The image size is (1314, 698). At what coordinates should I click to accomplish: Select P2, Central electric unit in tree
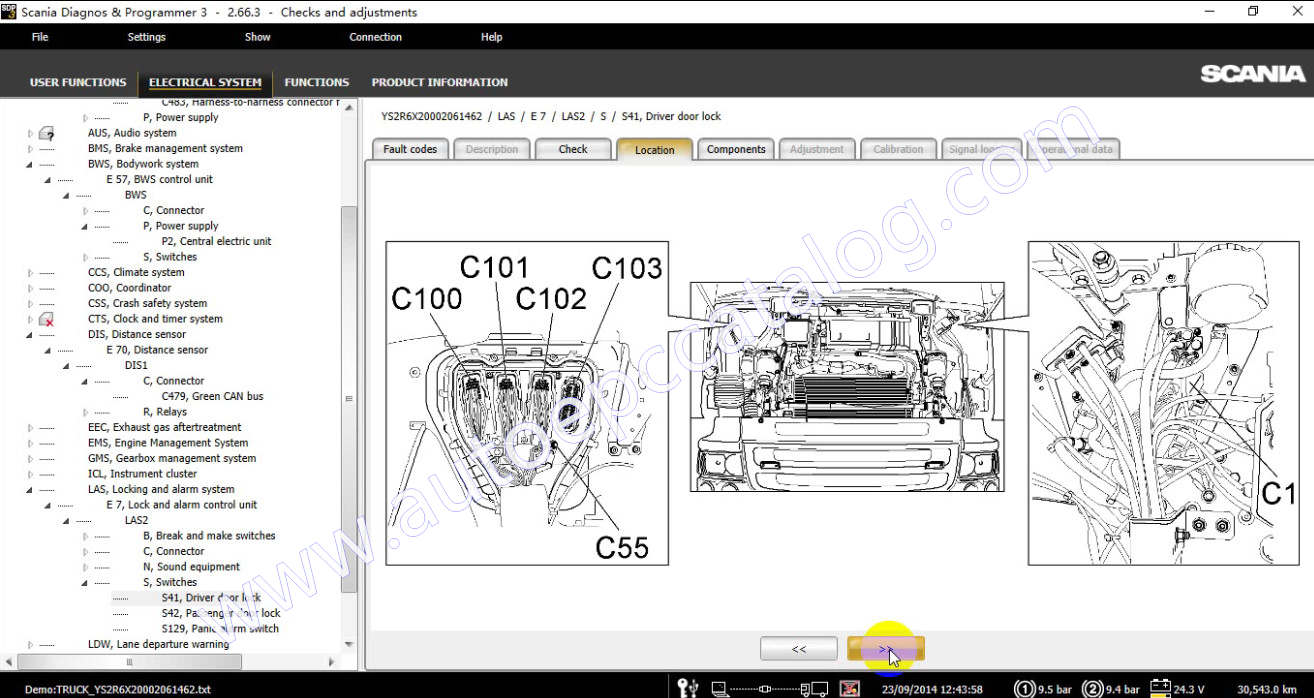pyautogui.click(x=216, y=242)
